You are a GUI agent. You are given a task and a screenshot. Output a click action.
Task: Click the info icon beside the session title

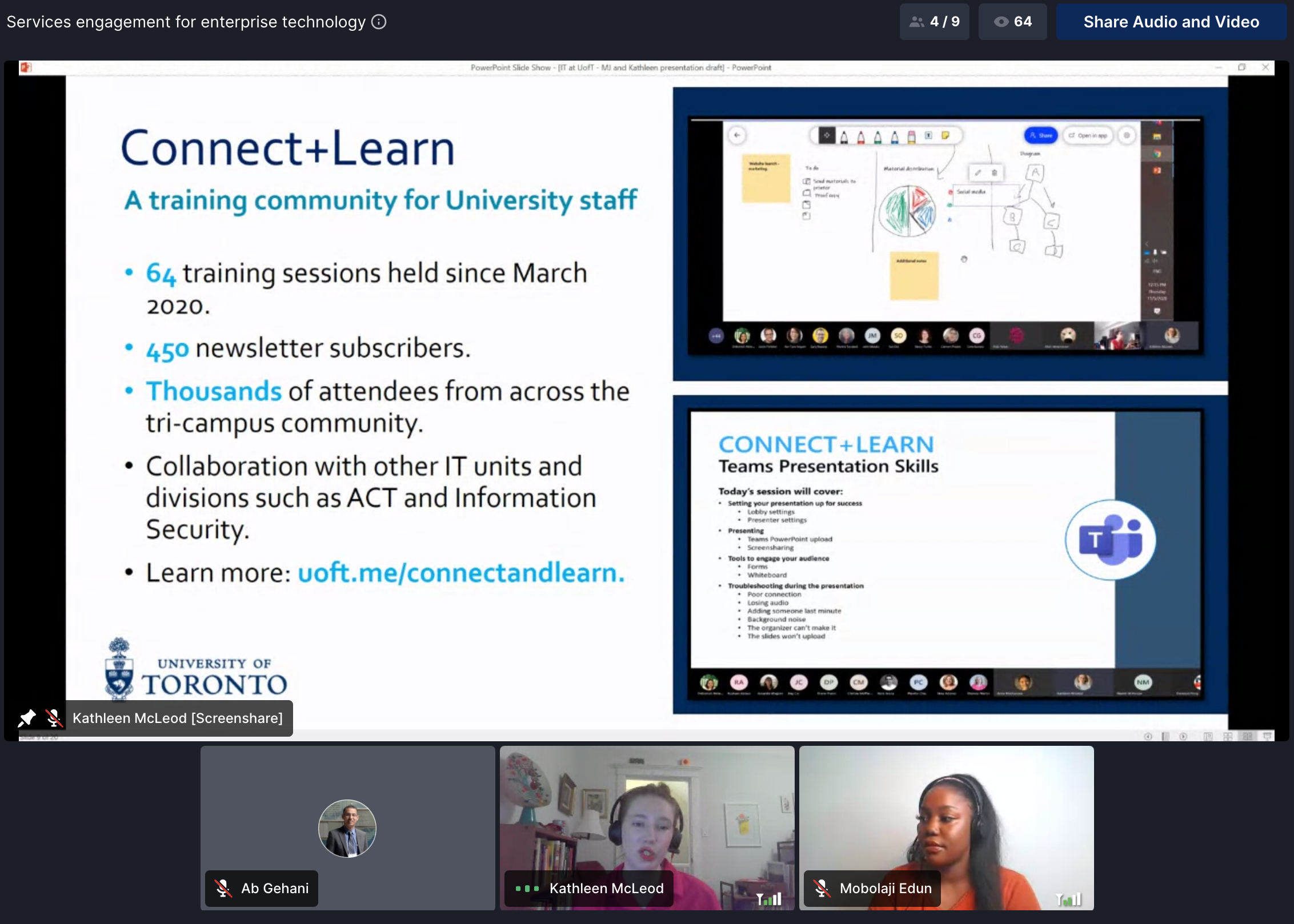(379, 22)
